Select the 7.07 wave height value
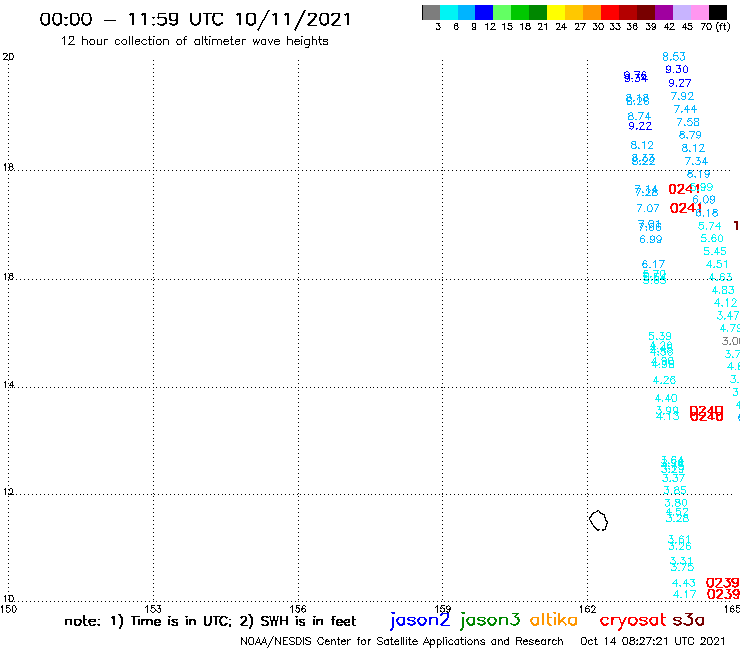The image size is (740, 650). pyautogui.click(x=648, y=208)
